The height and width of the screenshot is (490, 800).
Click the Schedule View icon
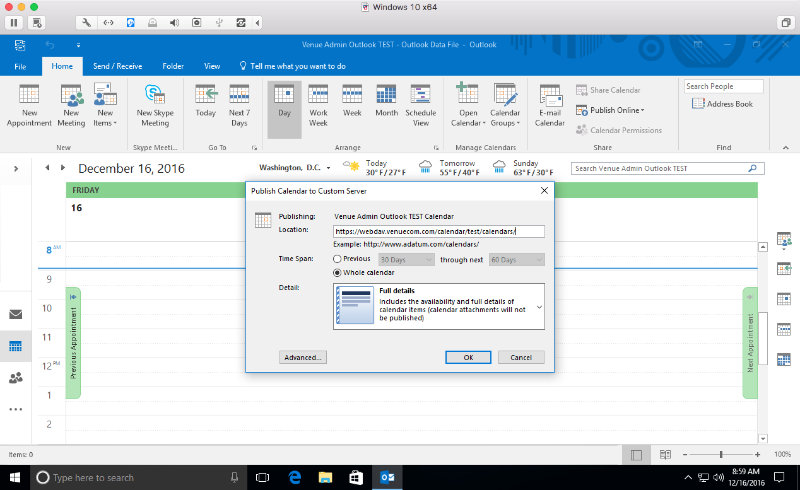click(x=420, y=96)
